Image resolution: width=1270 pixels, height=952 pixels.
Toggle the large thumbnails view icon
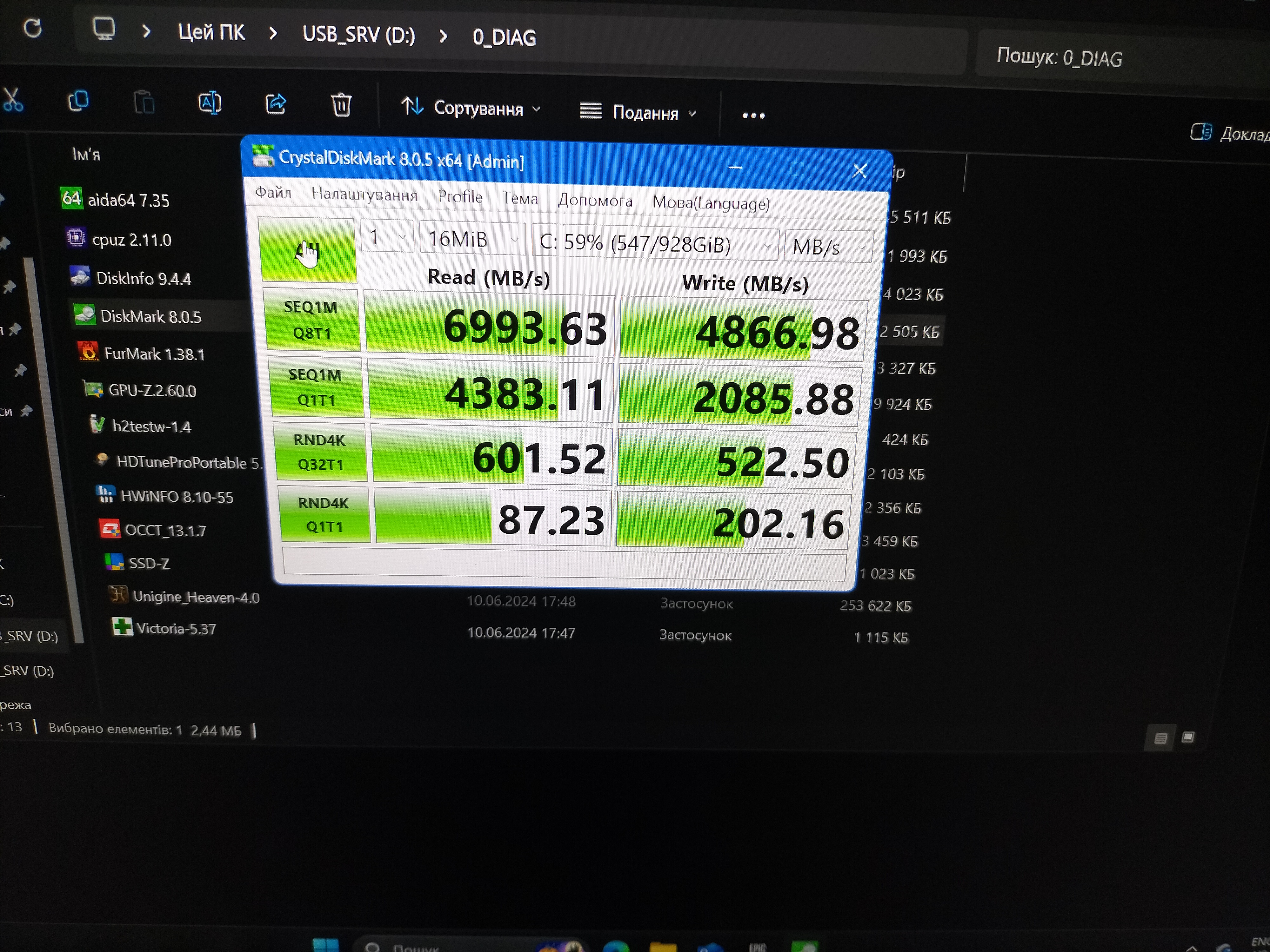tap(1188, 737)
